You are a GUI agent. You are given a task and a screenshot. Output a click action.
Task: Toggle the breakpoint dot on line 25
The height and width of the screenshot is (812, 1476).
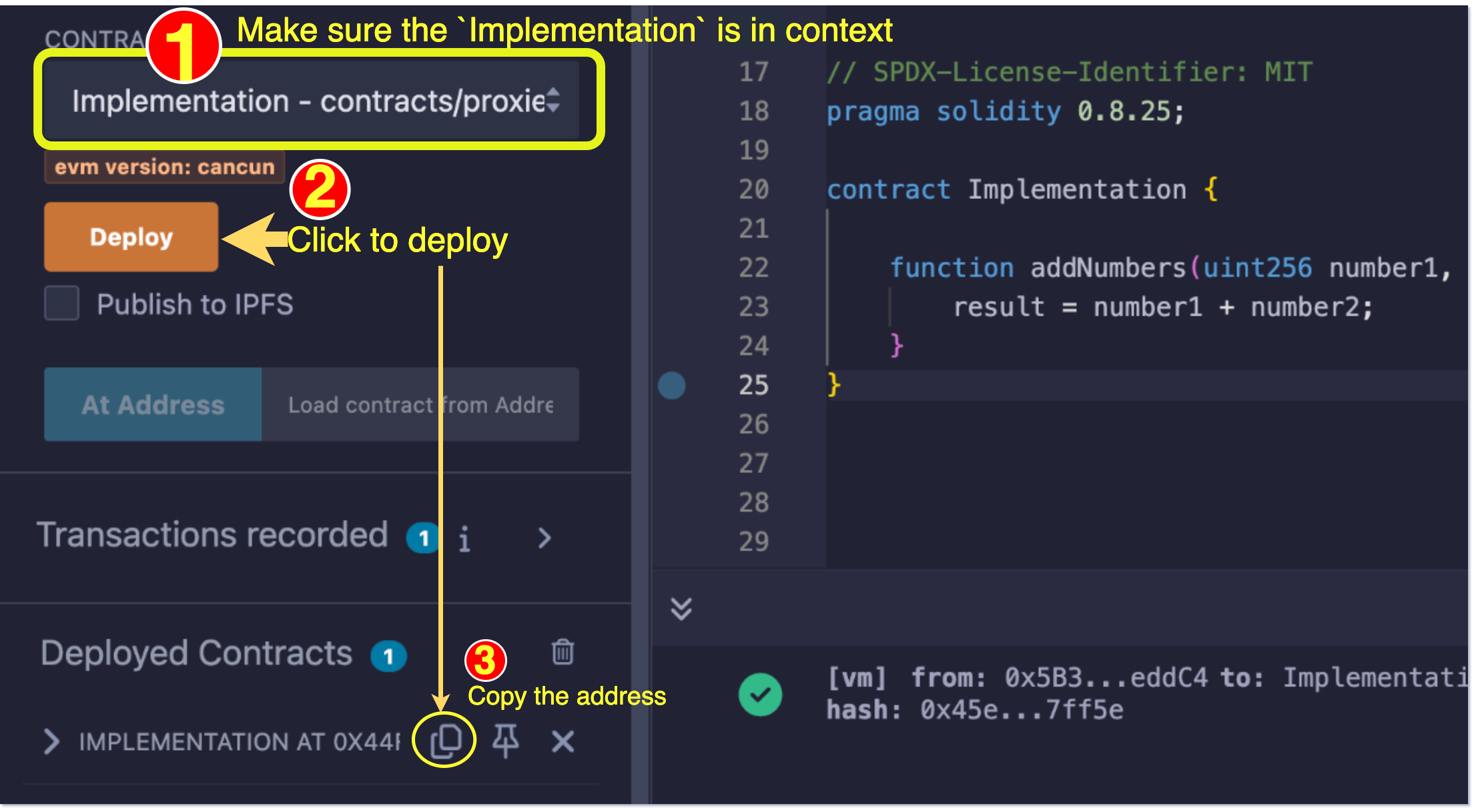[671, 385]
